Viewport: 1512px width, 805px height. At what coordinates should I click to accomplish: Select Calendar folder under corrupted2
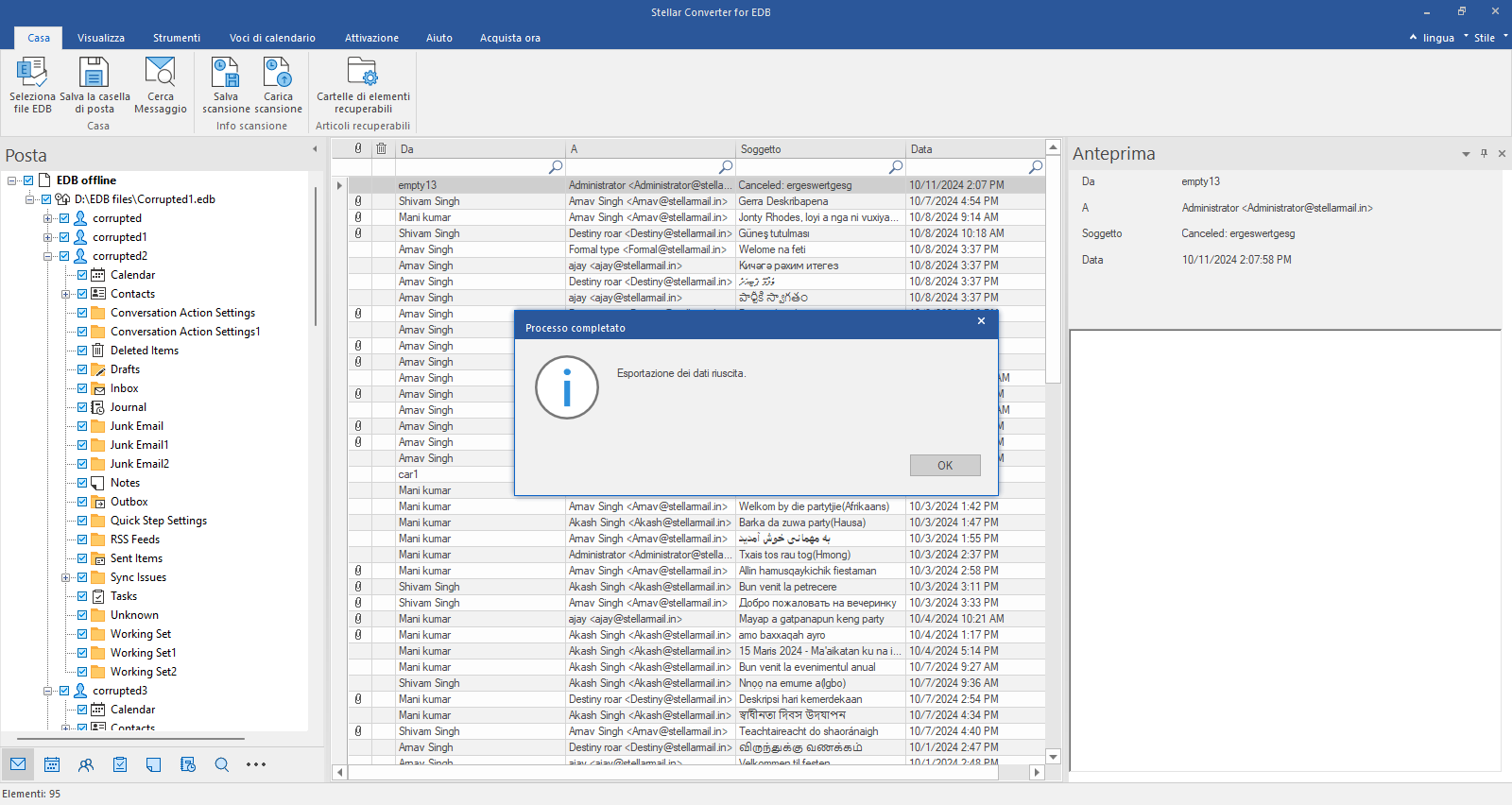(132, 275)
